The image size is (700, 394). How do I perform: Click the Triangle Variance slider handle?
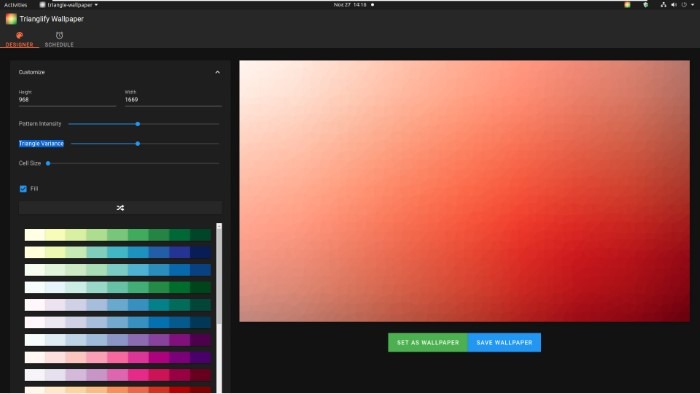(138, 144)
